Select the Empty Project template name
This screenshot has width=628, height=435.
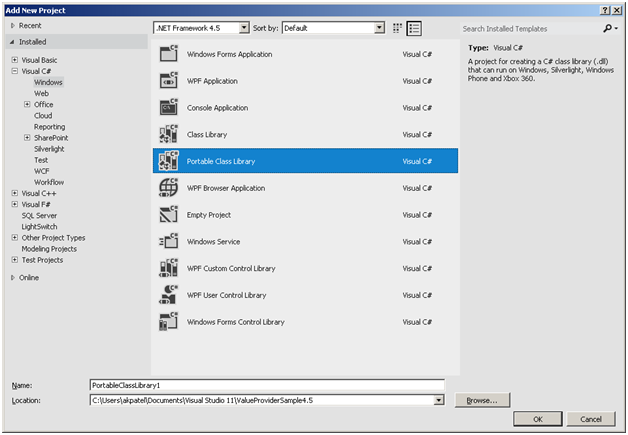[x=209, y=215]
